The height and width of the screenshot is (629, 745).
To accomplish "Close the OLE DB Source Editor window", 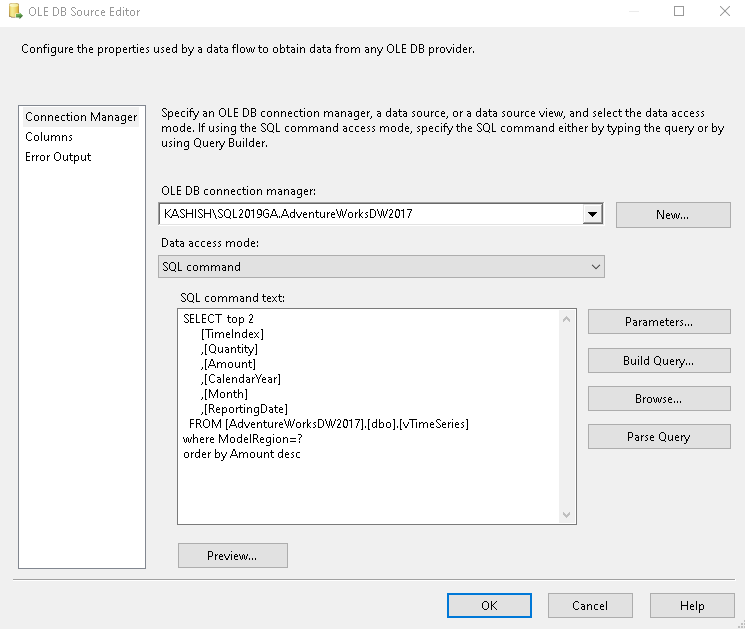I will coord(725,11).
